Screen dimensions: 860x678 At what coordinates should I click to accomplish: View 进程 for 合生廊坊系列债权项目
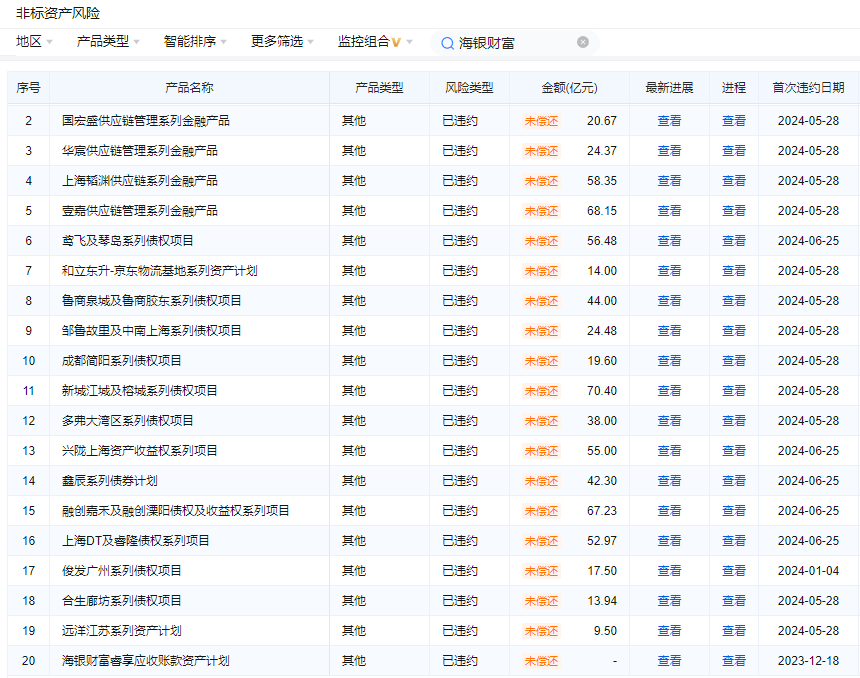(x=734, y=601)
